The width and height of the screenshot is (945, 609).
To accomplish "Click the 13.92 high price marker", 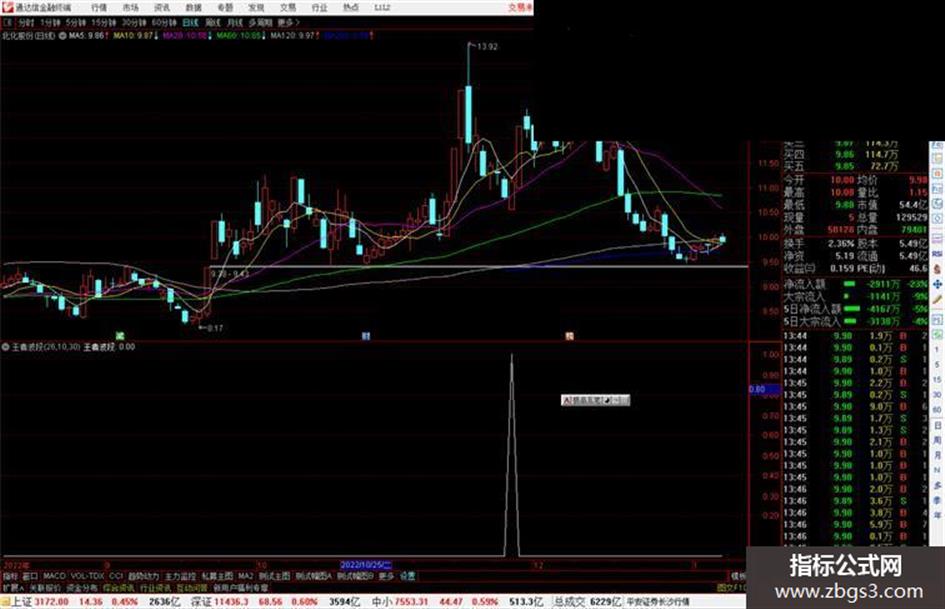I will pyautogui.click(x=488, y=46).
